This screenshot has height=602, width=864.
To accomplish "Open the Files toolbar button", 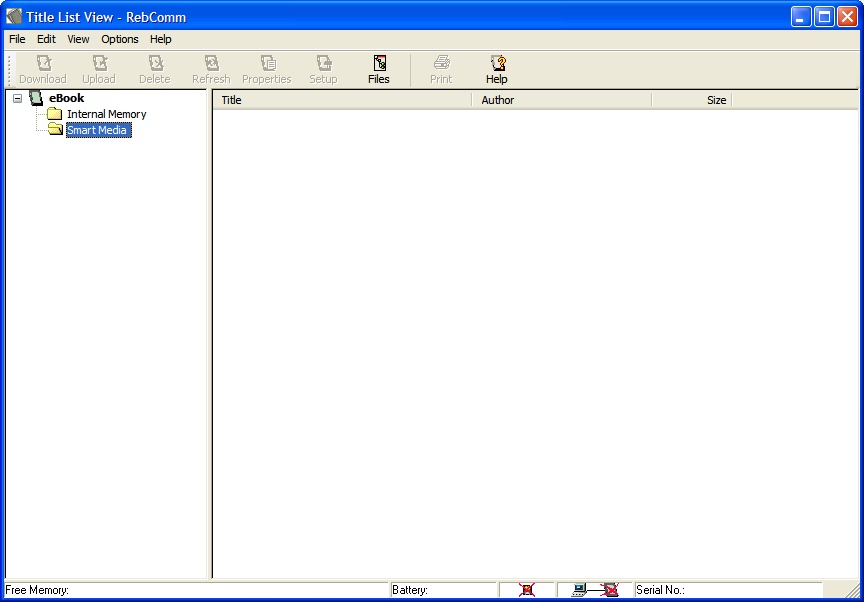I will (379, 69).
